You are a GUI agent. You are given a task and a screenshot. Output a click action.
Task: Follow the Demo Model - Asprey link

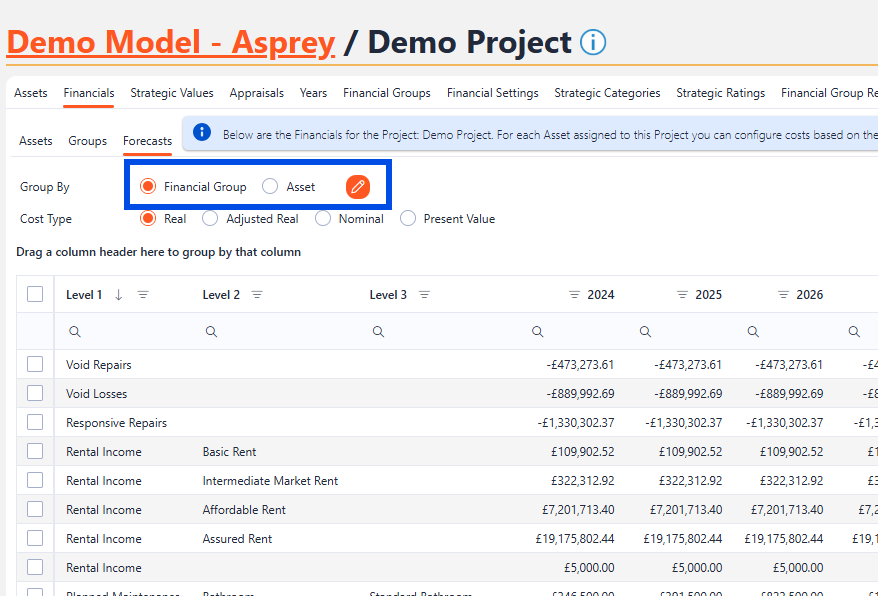(171, 43)
